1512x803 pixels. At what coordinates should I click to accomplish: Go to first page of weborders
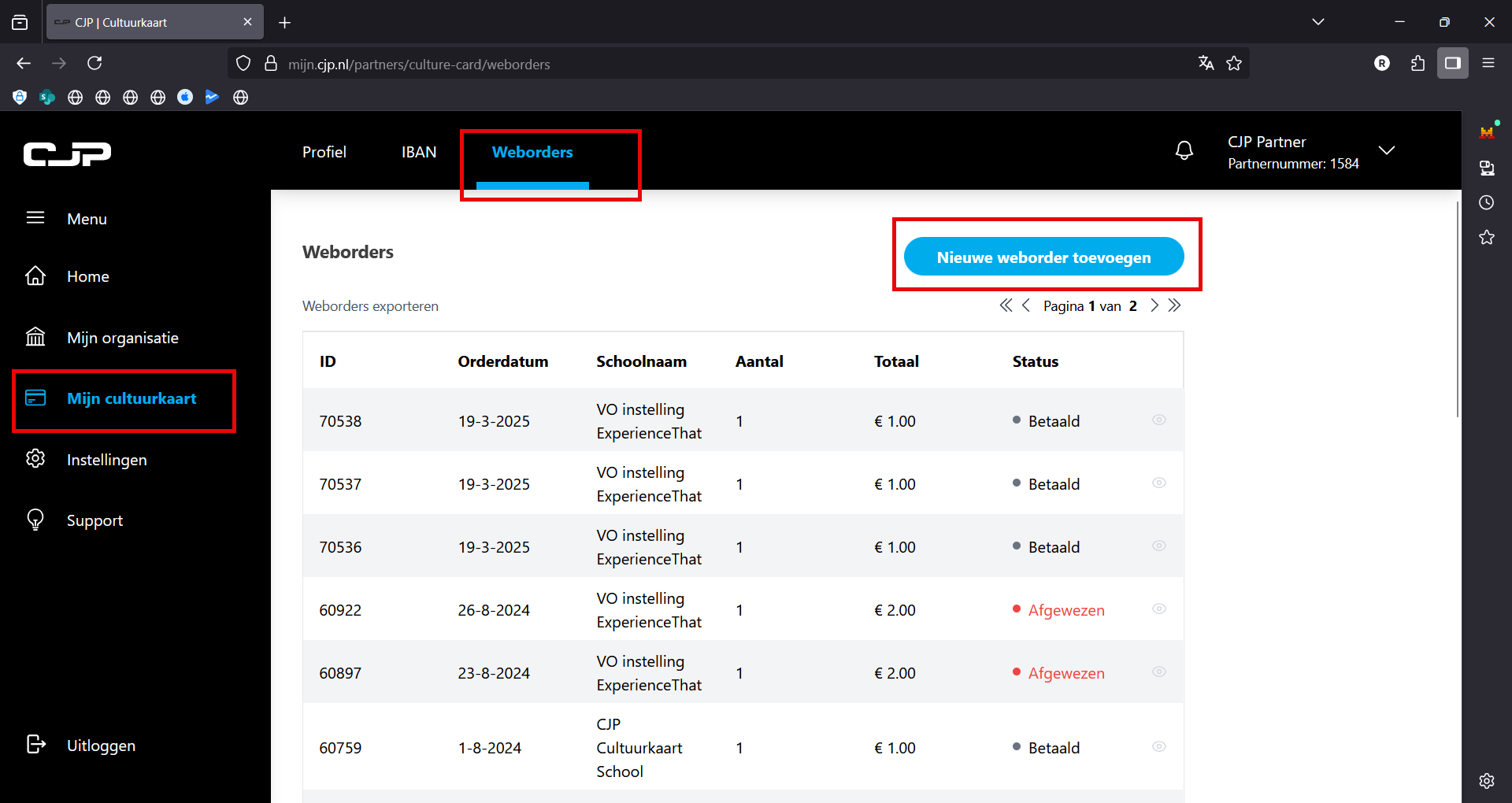(1006, 305)
